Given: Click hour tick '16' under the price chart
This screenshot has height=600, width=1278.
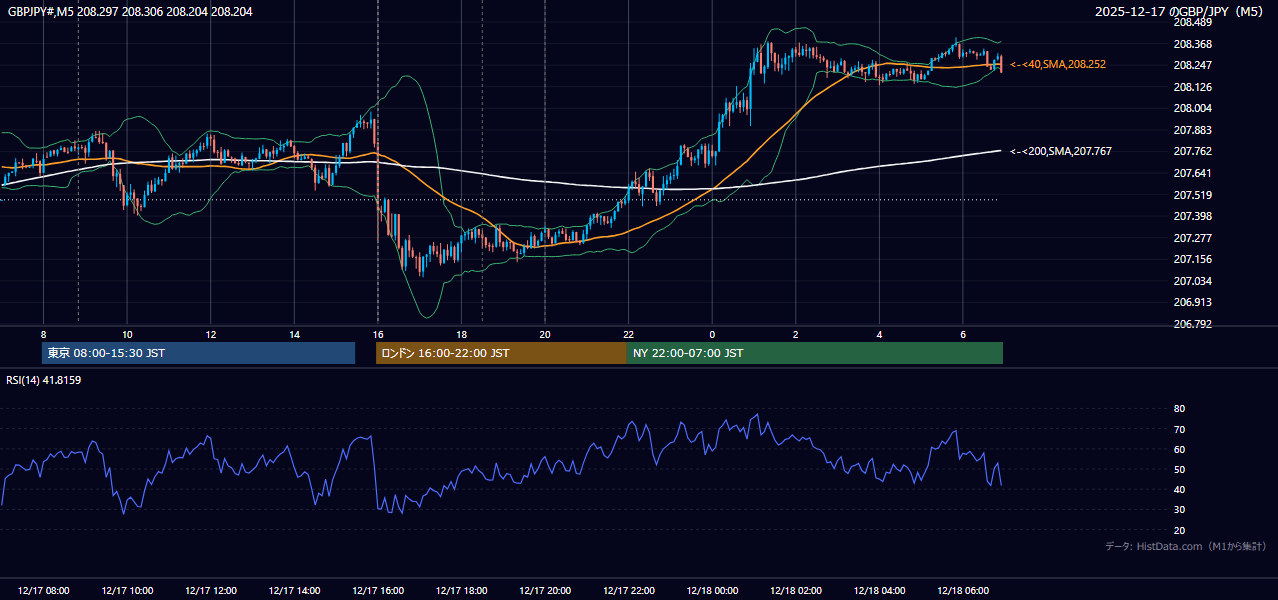Looking at the screenshot, I should coord(378,334).
